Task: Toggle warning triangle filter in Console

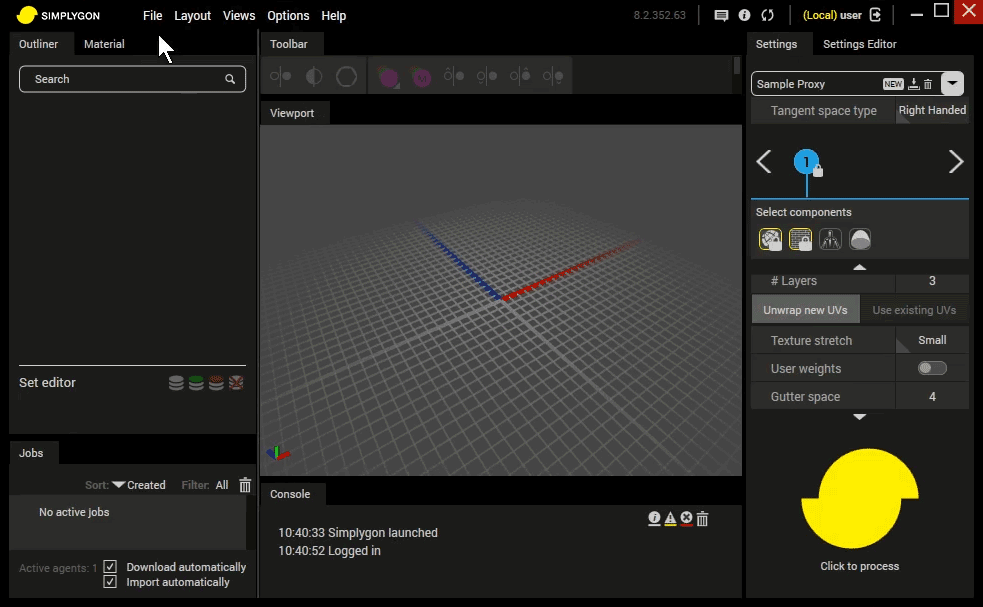Action: [x=670, y=519]
